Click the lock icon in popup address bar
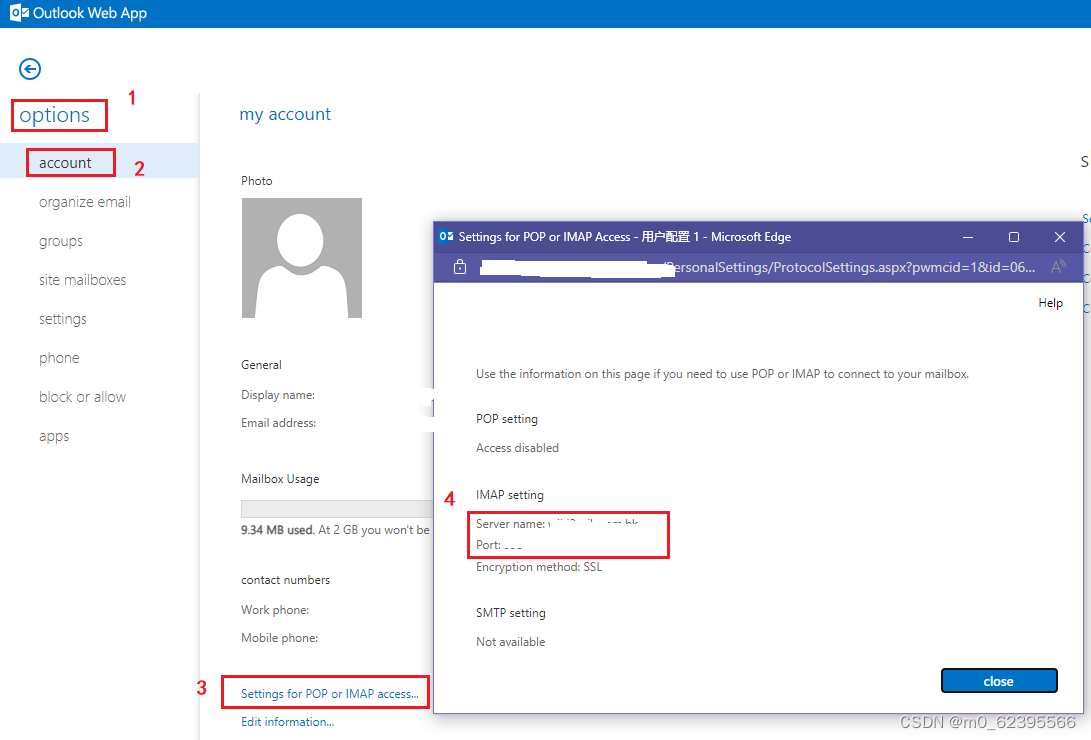 point(460,267)
